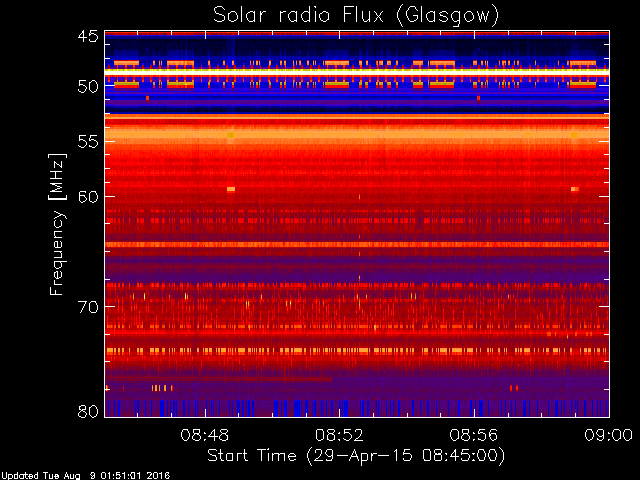Click the 50 MHz frequency tick label

click(x=87, y=86)
